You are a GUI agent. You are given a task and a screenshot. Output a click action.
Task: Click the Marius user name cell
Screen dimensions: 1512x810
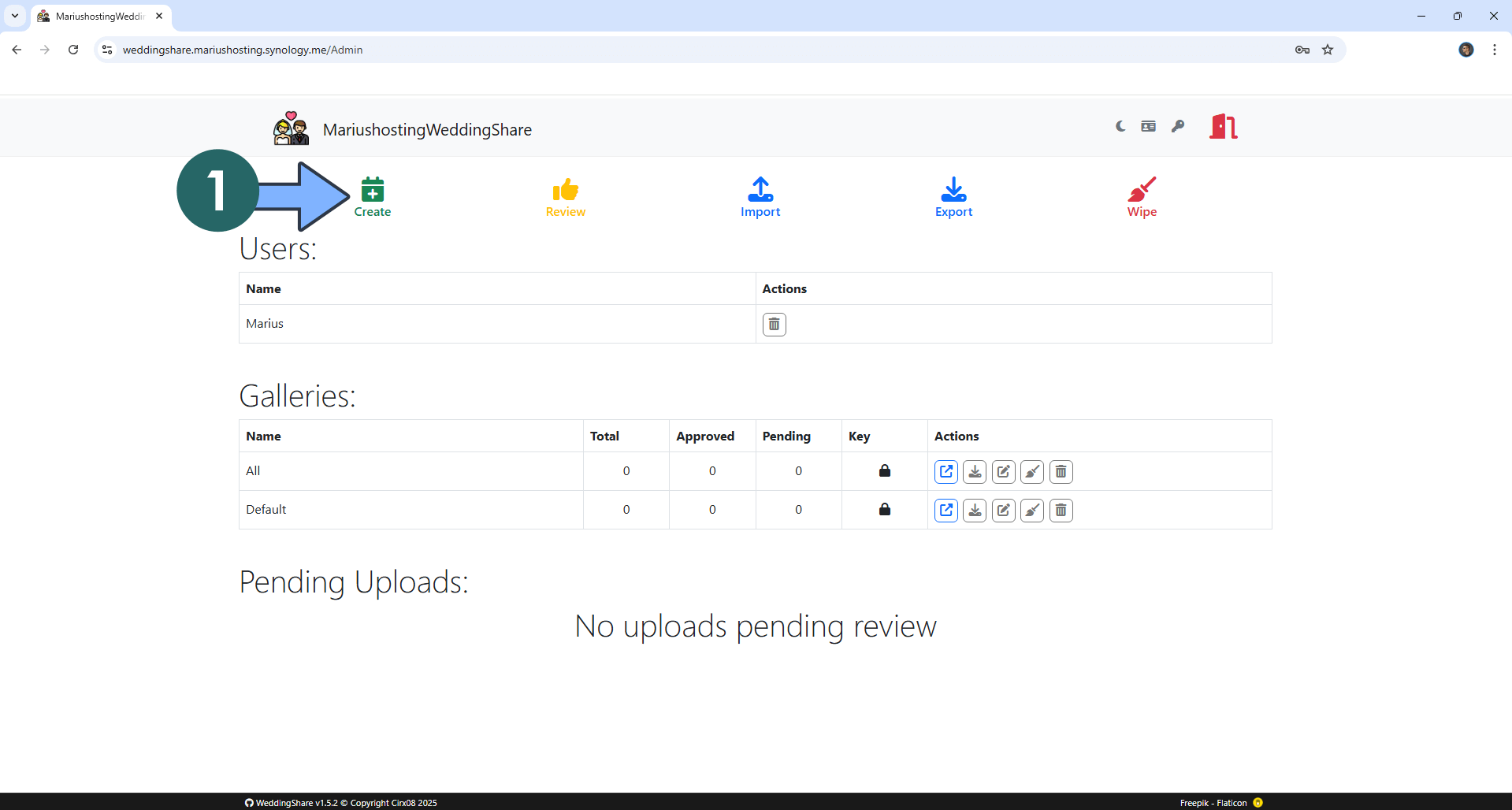(x=497, y=324)
